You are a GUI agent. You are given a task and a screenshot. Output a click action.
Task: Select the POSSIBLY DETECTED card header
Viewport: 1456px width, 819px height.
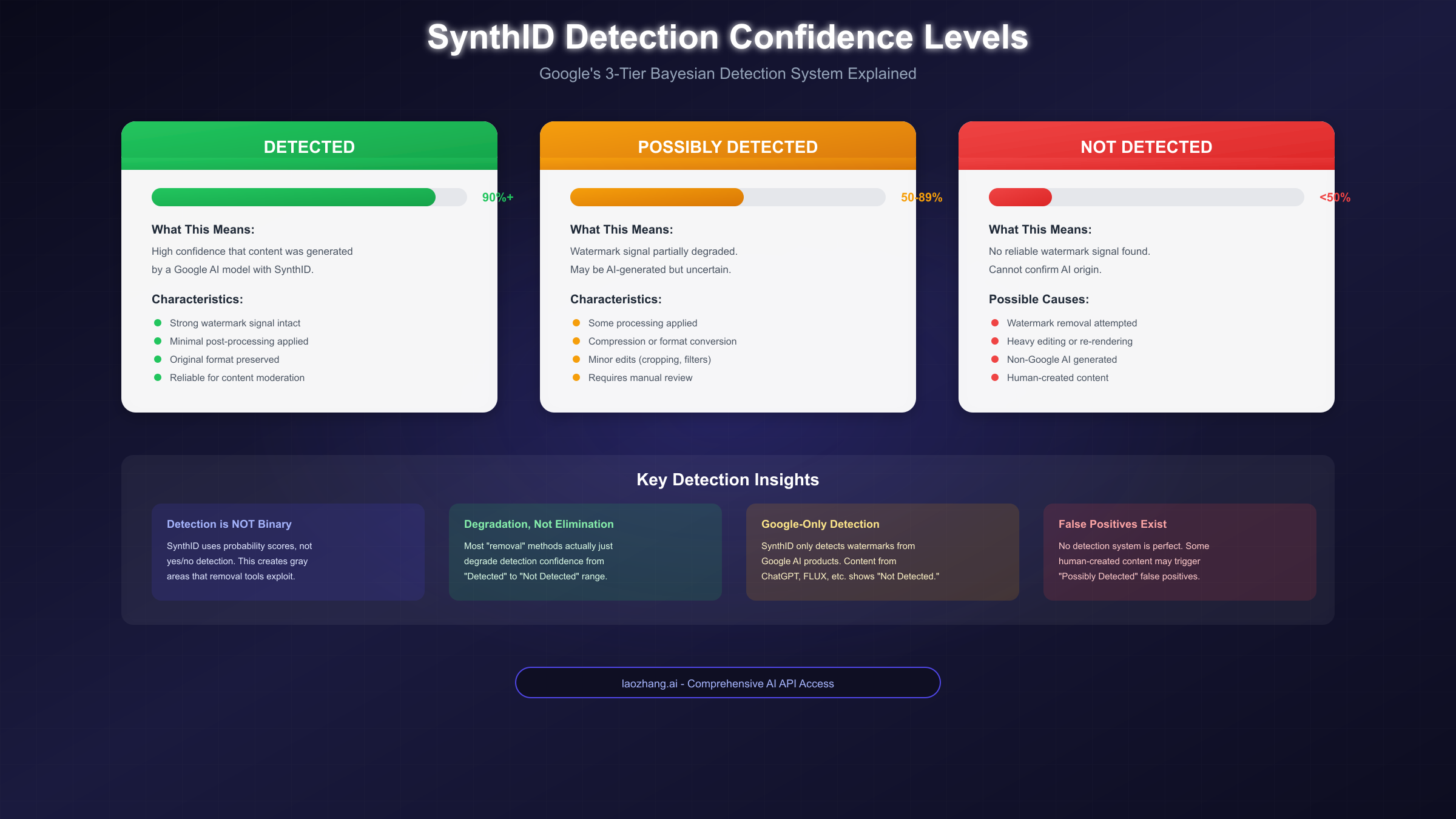click(x=727, y=146)
